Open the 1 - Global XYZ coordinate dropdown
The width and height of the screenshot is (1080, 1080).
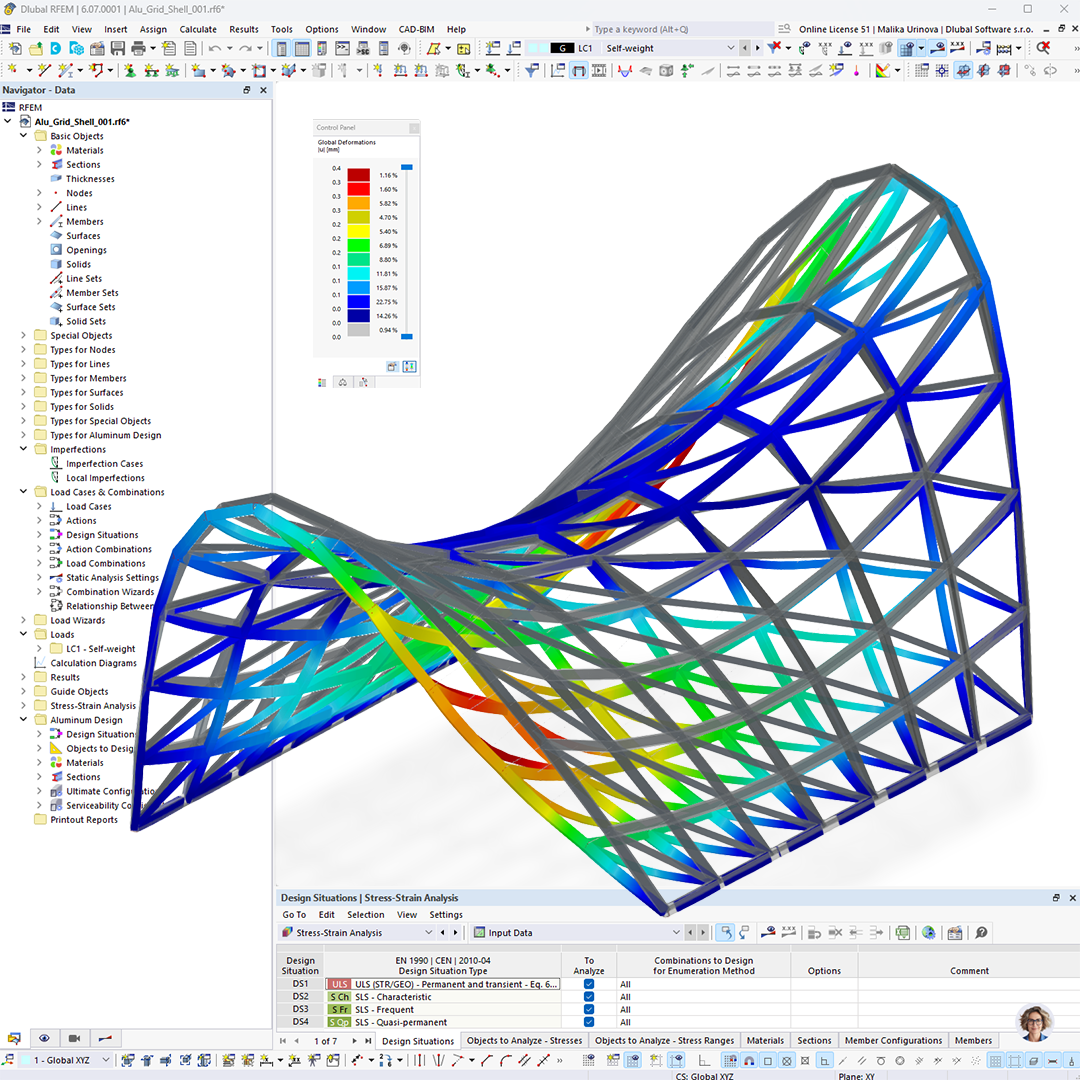105,1061
